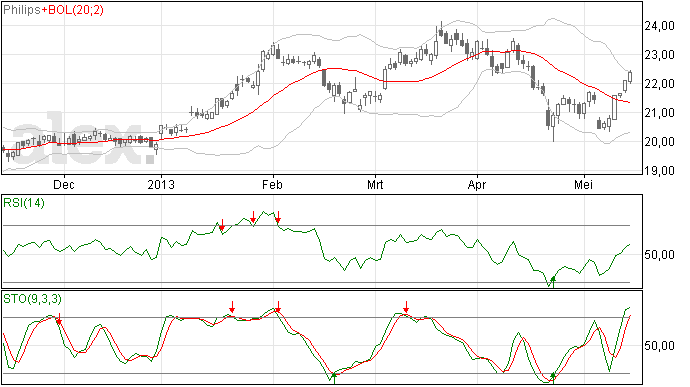Click the Feb date axis label

(272, 184)
